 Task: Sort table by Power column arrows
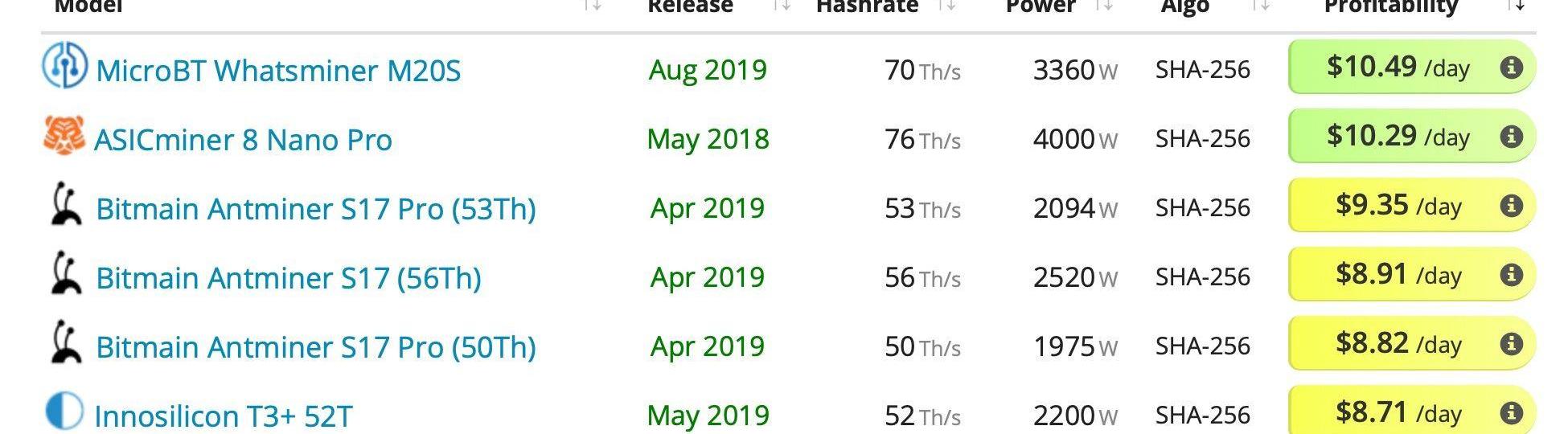click(1105, 6)
